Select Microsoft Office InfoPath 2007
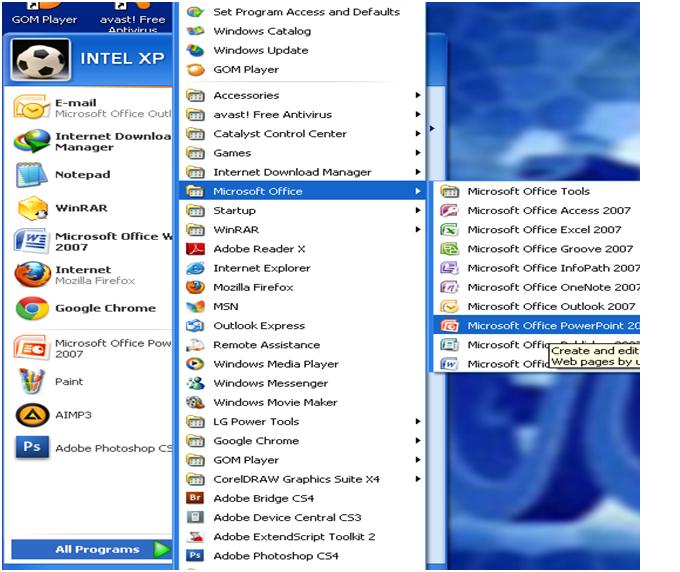This screenshot has height=572, width=680. point(537,268)
